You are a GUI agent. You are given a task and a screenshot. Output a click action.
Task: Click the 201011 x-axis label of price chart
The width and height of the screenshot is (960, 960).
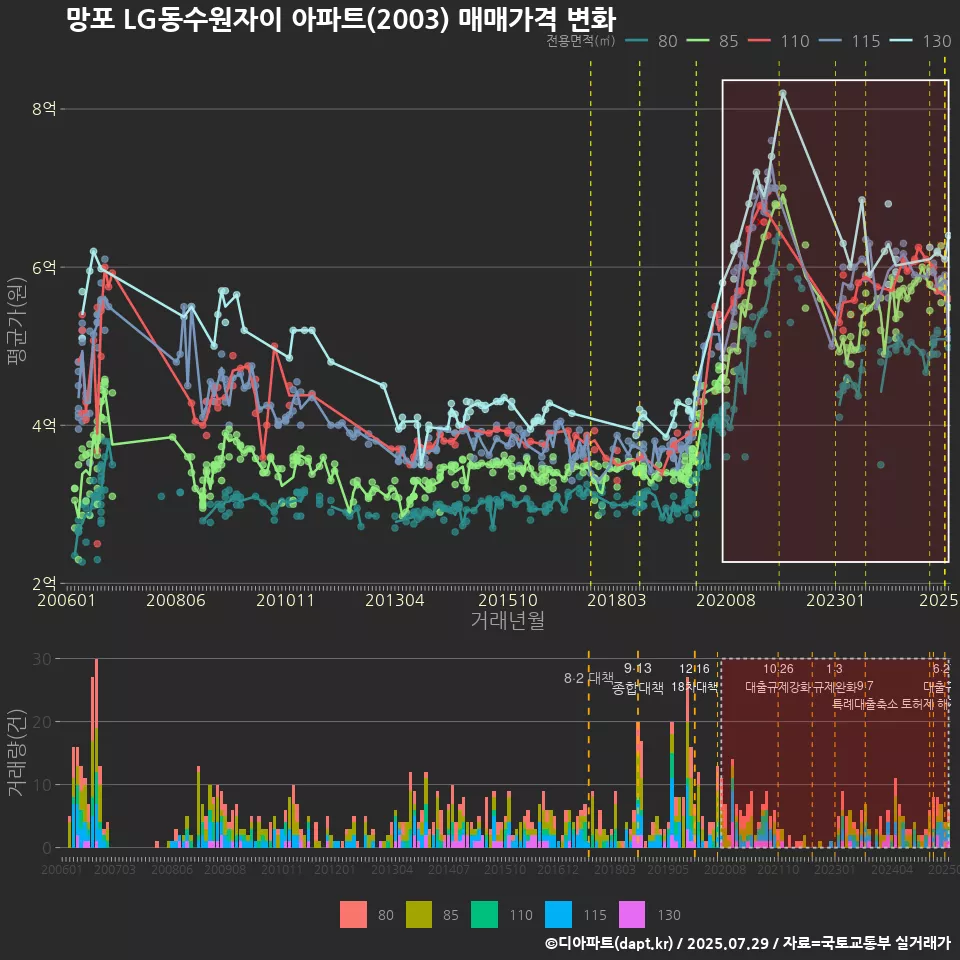coord(285,600)
